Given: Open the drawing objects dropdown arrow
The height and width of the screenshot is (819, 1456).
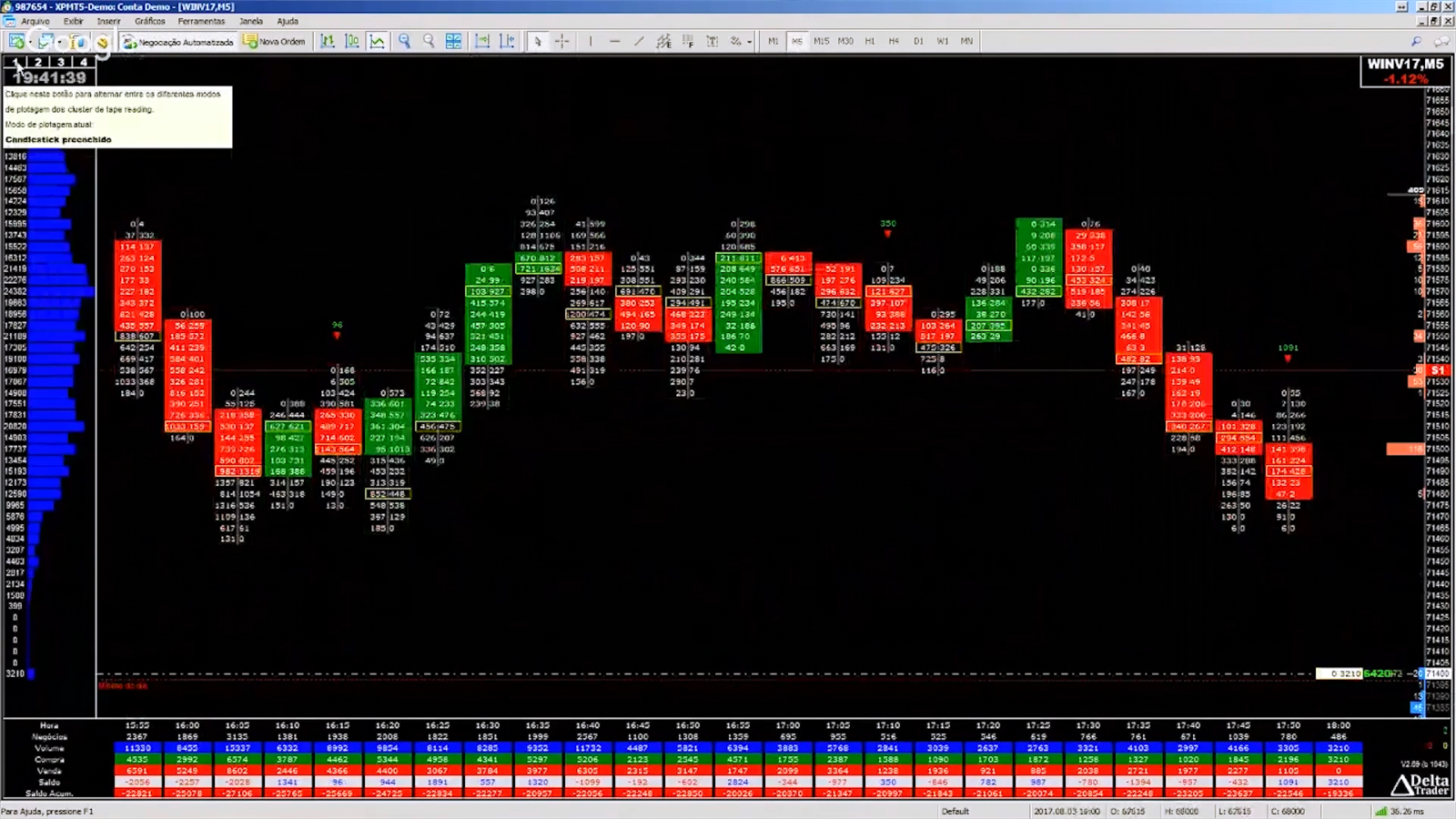Looking at the screenshot, I should [x=749, y=42].
